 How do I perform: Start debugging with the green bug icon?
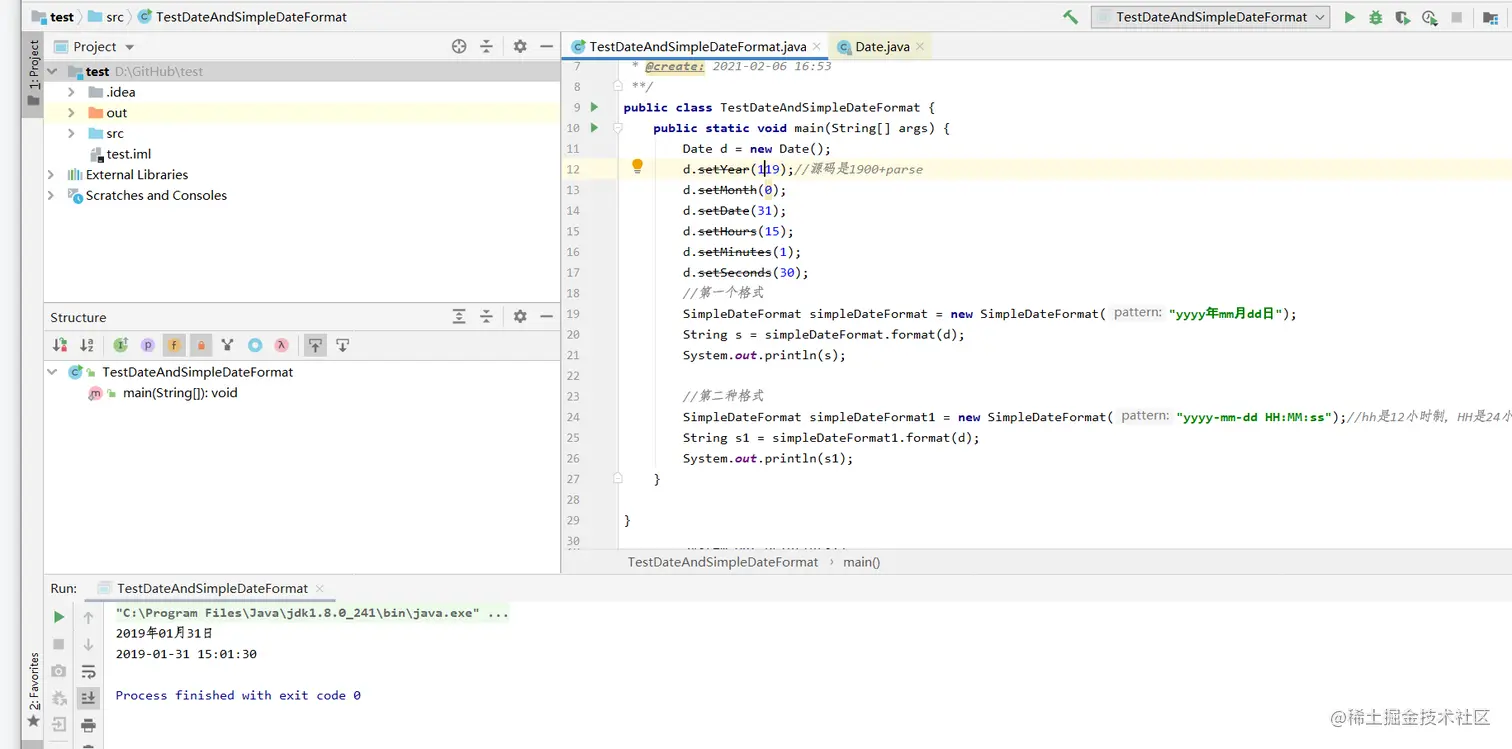click(x=1376, y=17)
